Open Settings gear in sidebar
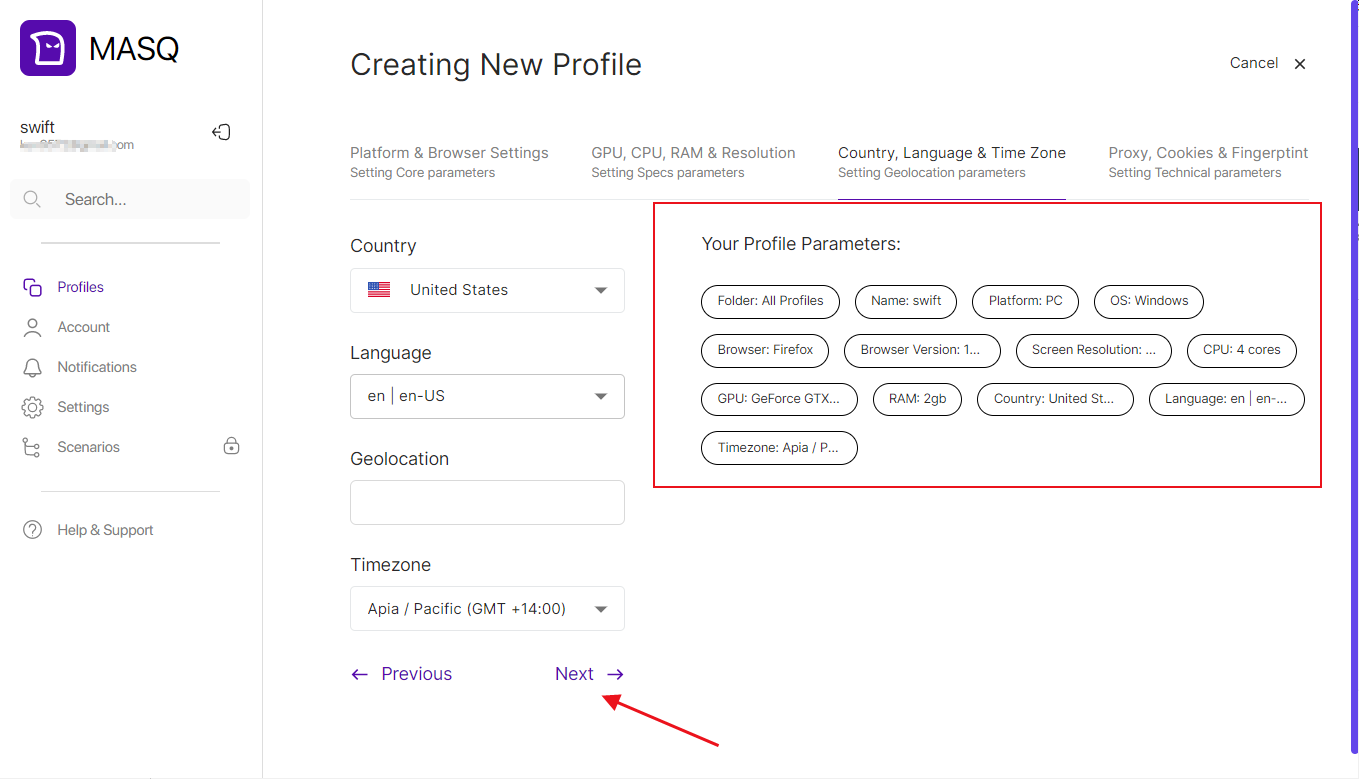Image resolution: width=1359 pixels, height=779 pixels. point(32,407)
